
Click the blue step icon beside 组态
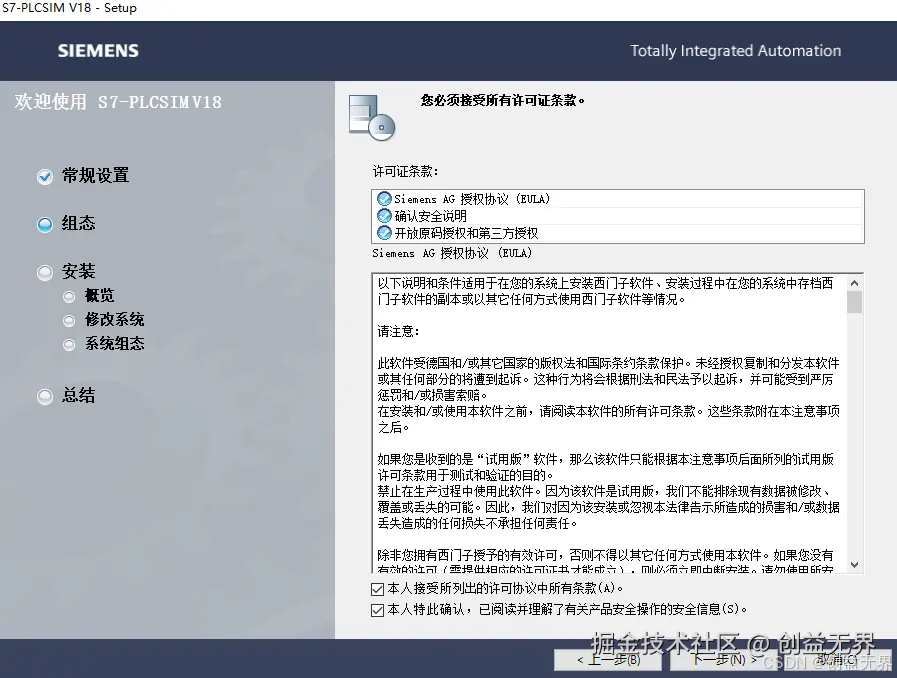(x=45, y=225)
